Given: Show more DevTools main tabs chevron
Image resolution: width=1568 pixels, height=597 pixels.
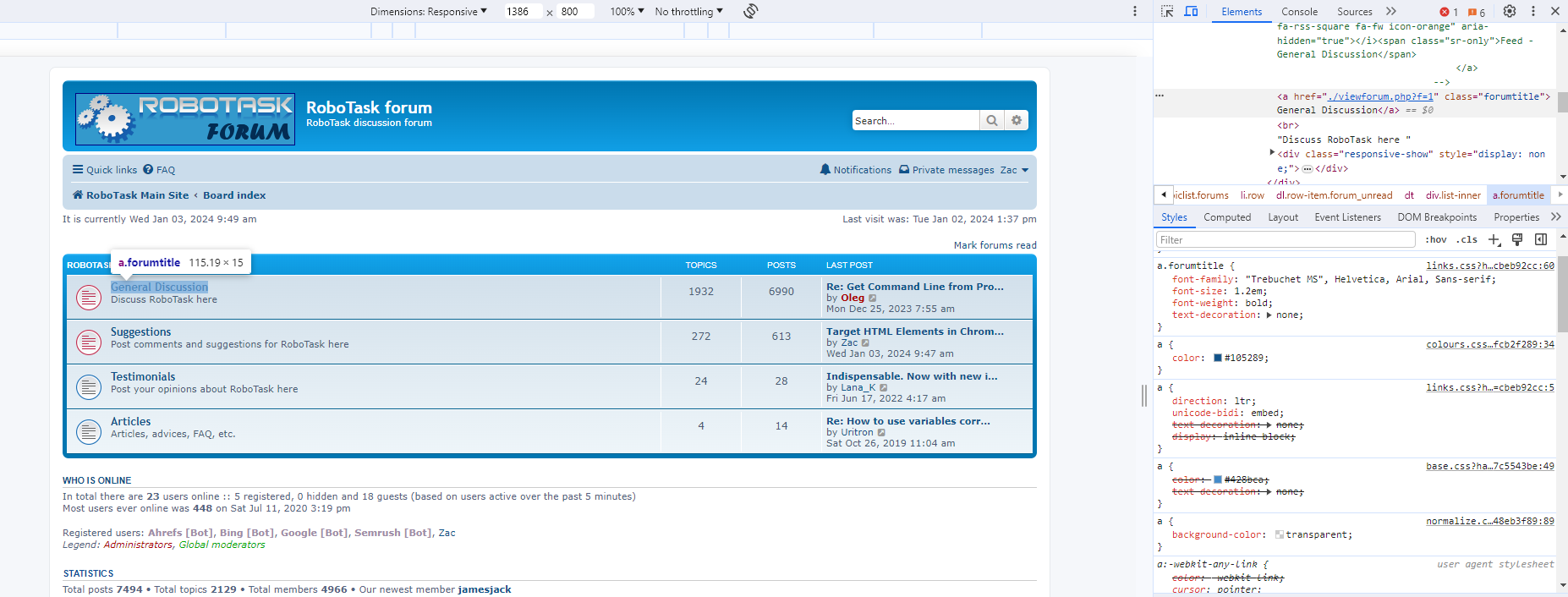Looking at the screenshot, I should click(x=1391, y=12).
